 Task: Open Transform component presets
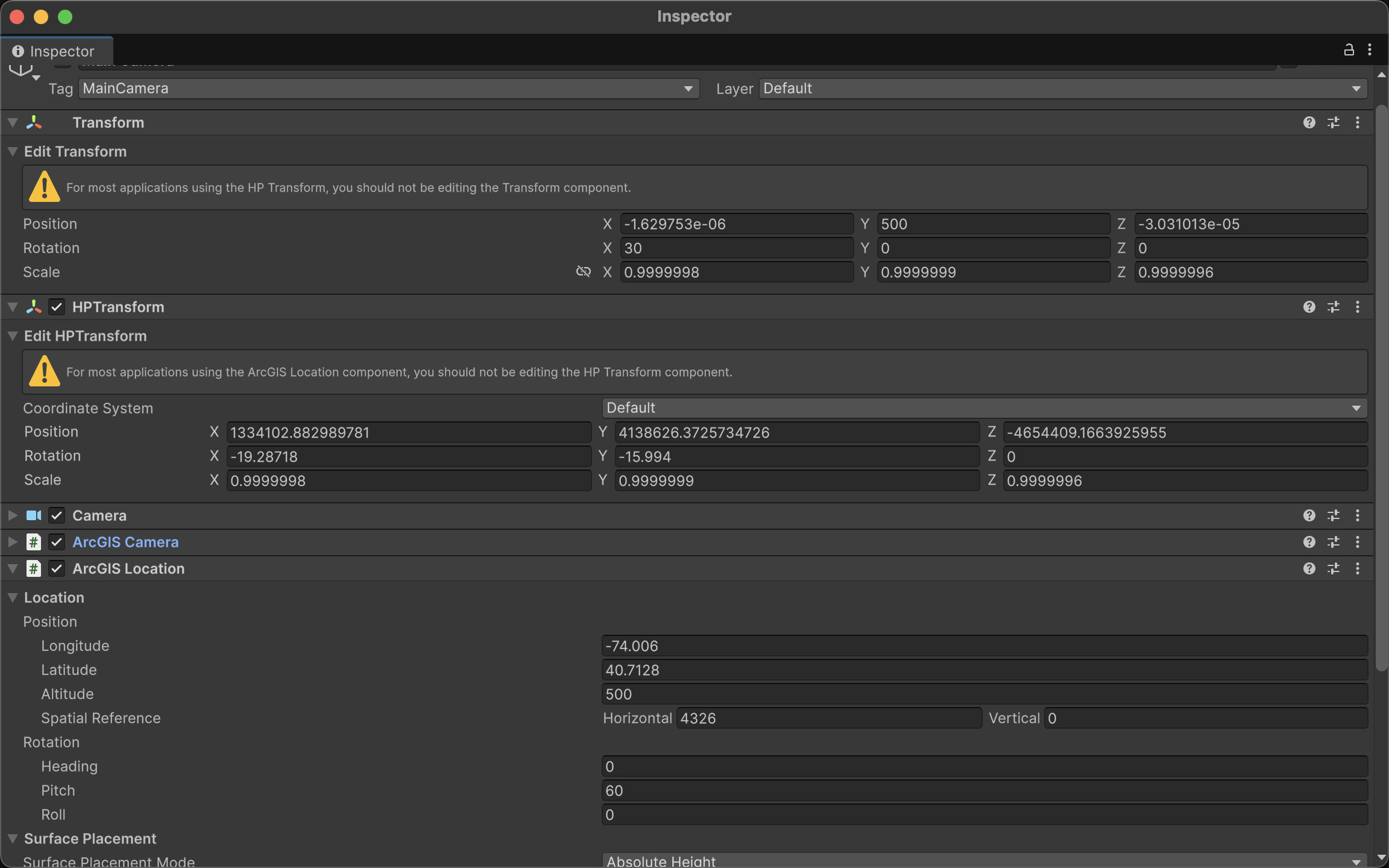[1334, 122]
